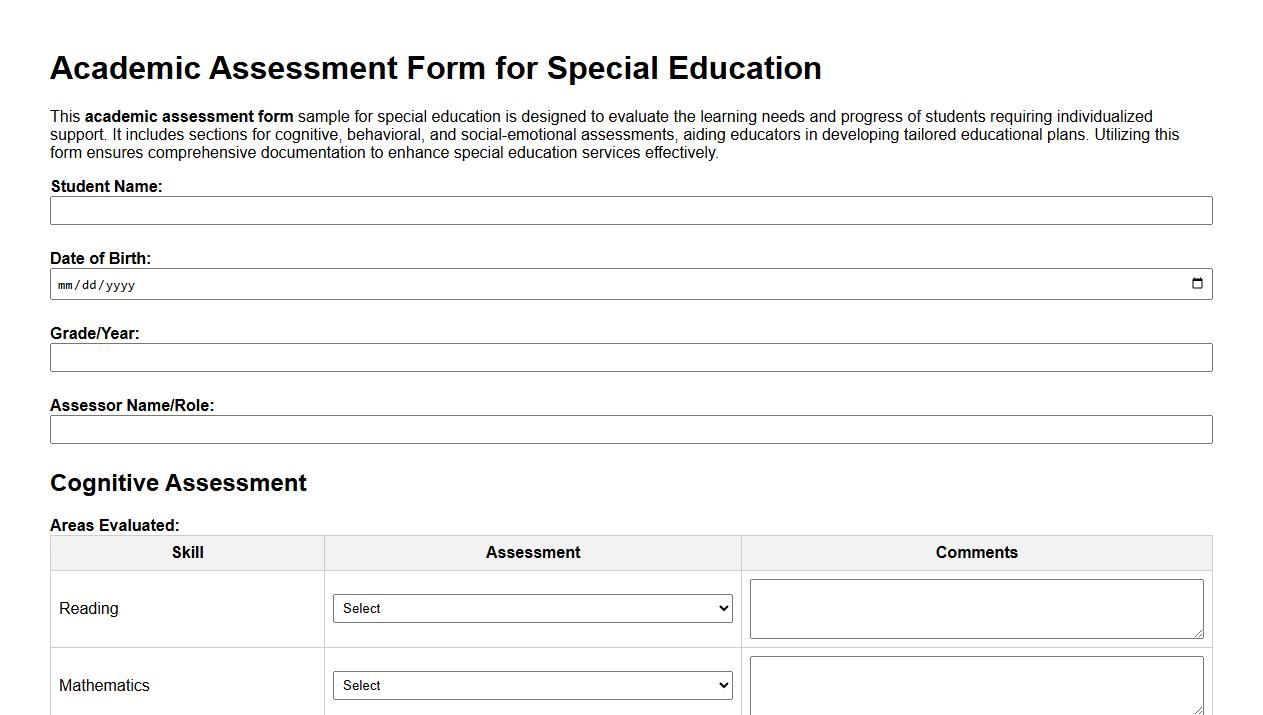Click the Mathematics comments text area

click(x=976, y=685)
